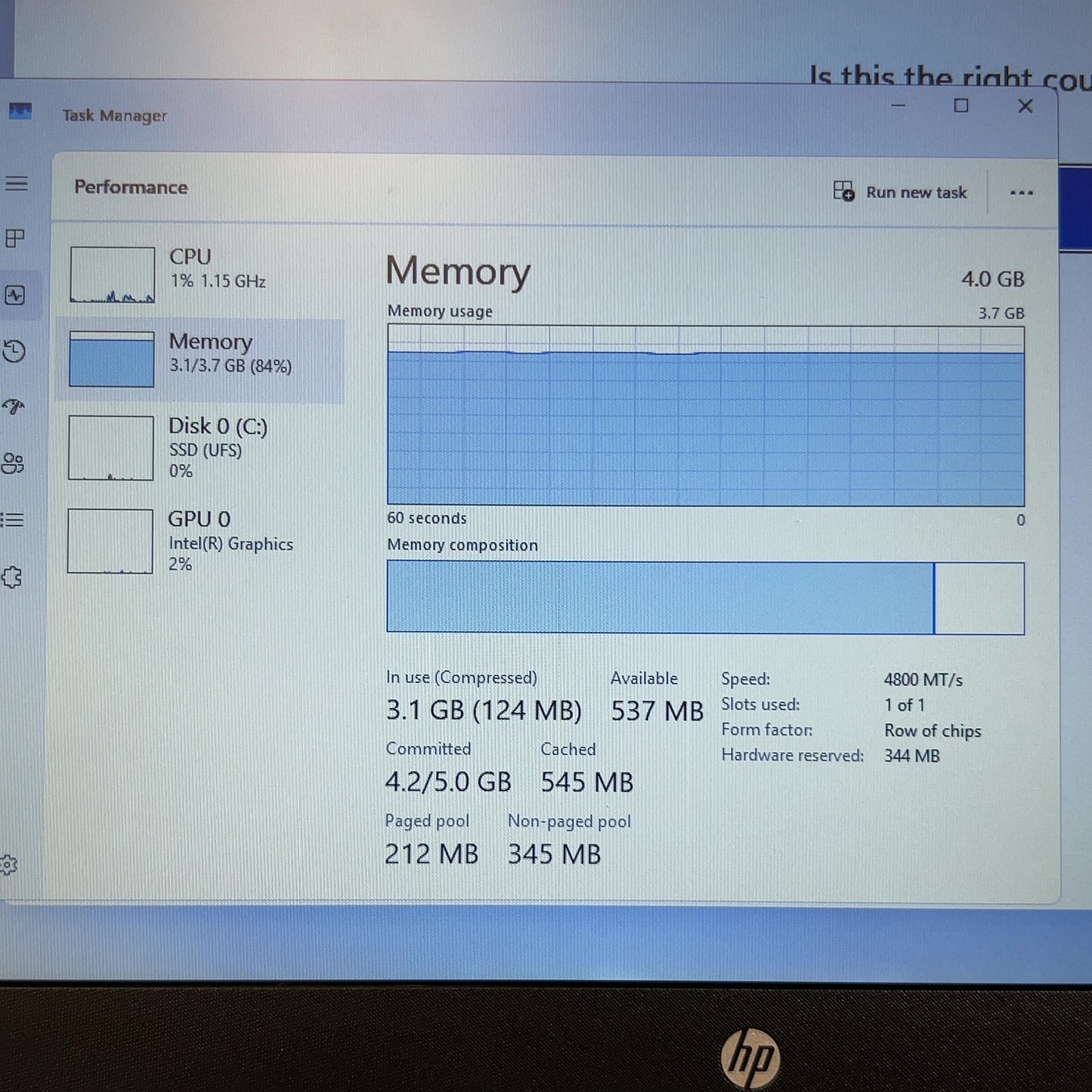Click the "3.1 GB (124 MB)" in-use value
The width and height of the screenshot is (1092, 1092).
(484, 710)
